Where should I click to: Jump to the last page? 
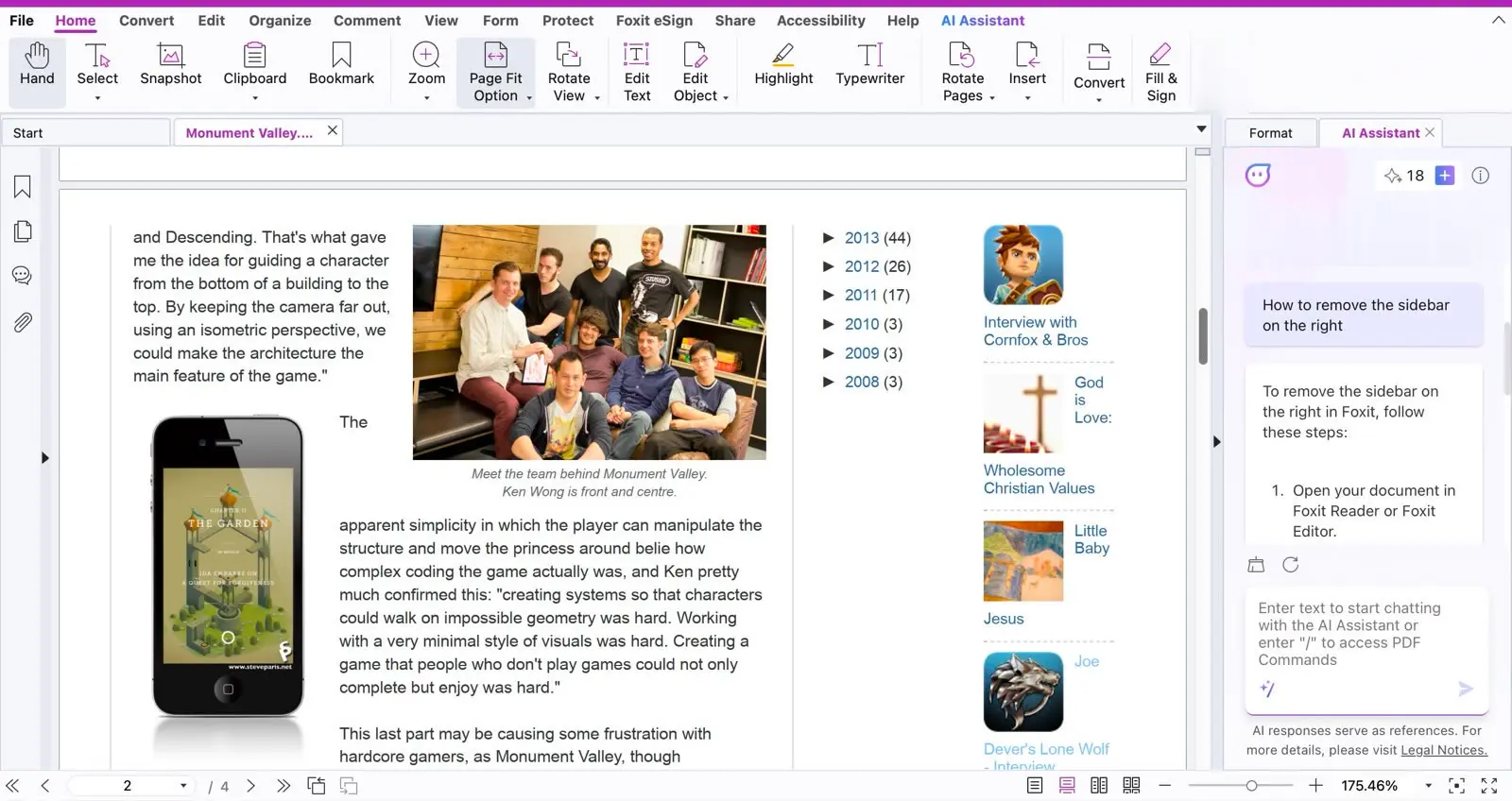(283, 786)
